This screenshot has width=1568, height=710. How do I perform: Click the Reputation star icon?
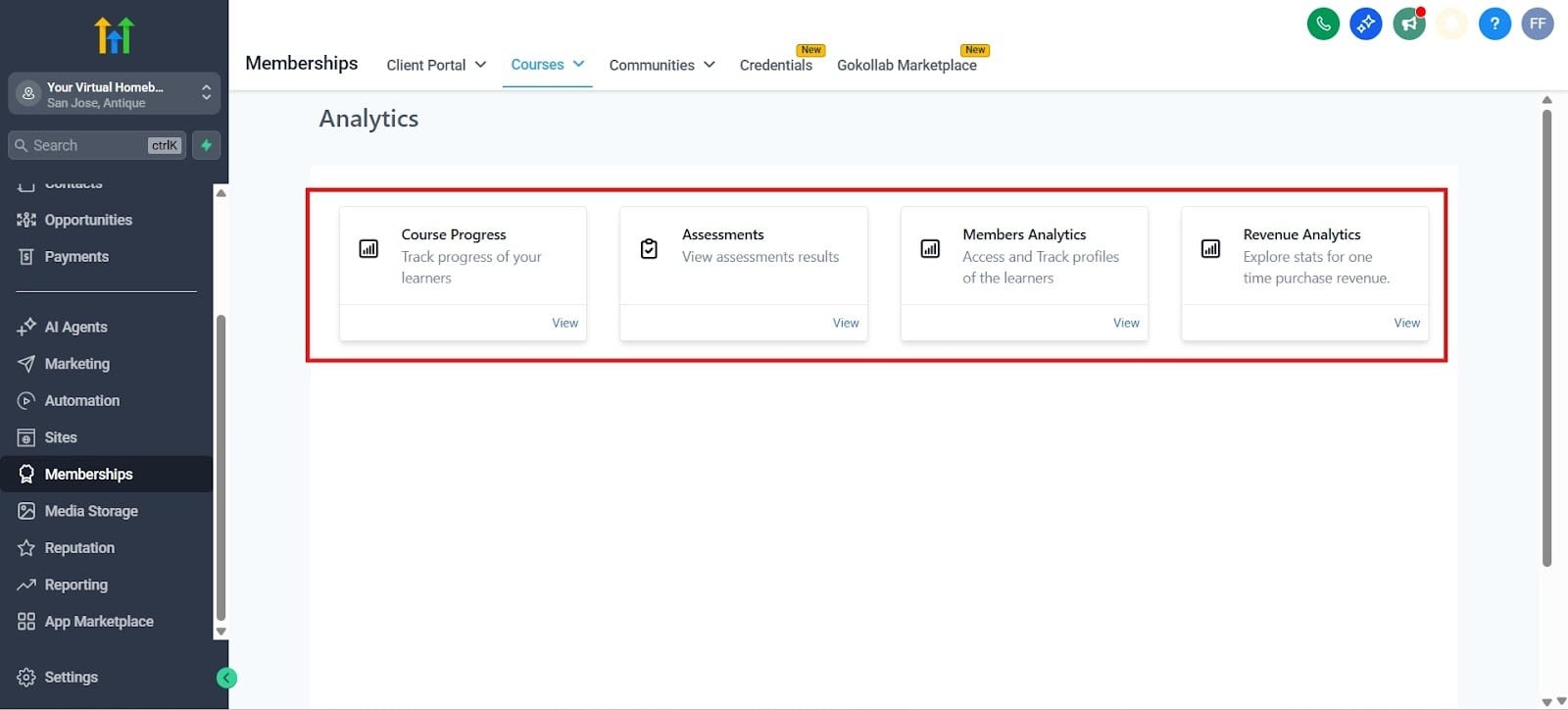26,548
